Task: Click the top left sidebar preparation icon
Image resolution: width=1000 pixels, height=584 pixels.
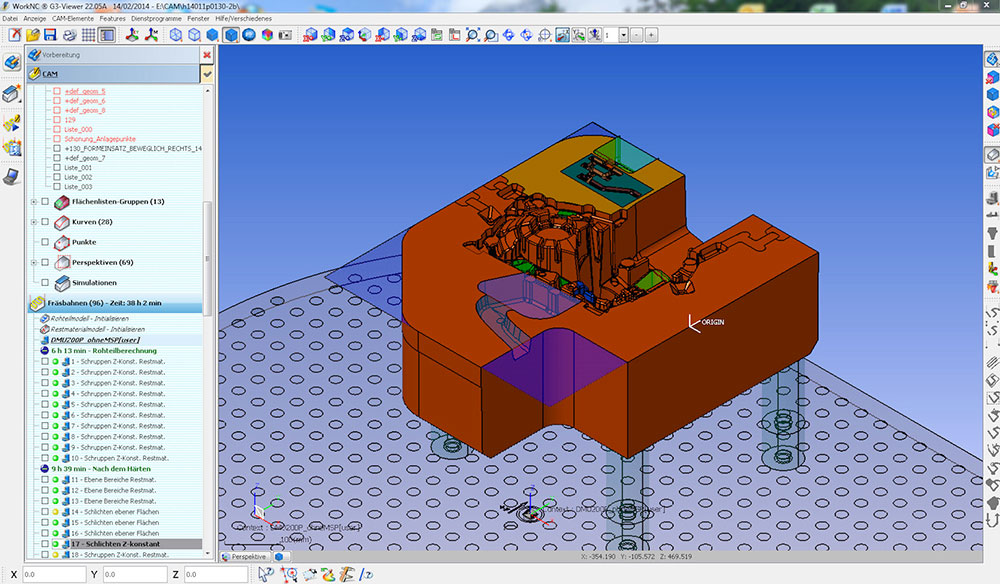Action: pyautogui.click(x=11, y=62)
